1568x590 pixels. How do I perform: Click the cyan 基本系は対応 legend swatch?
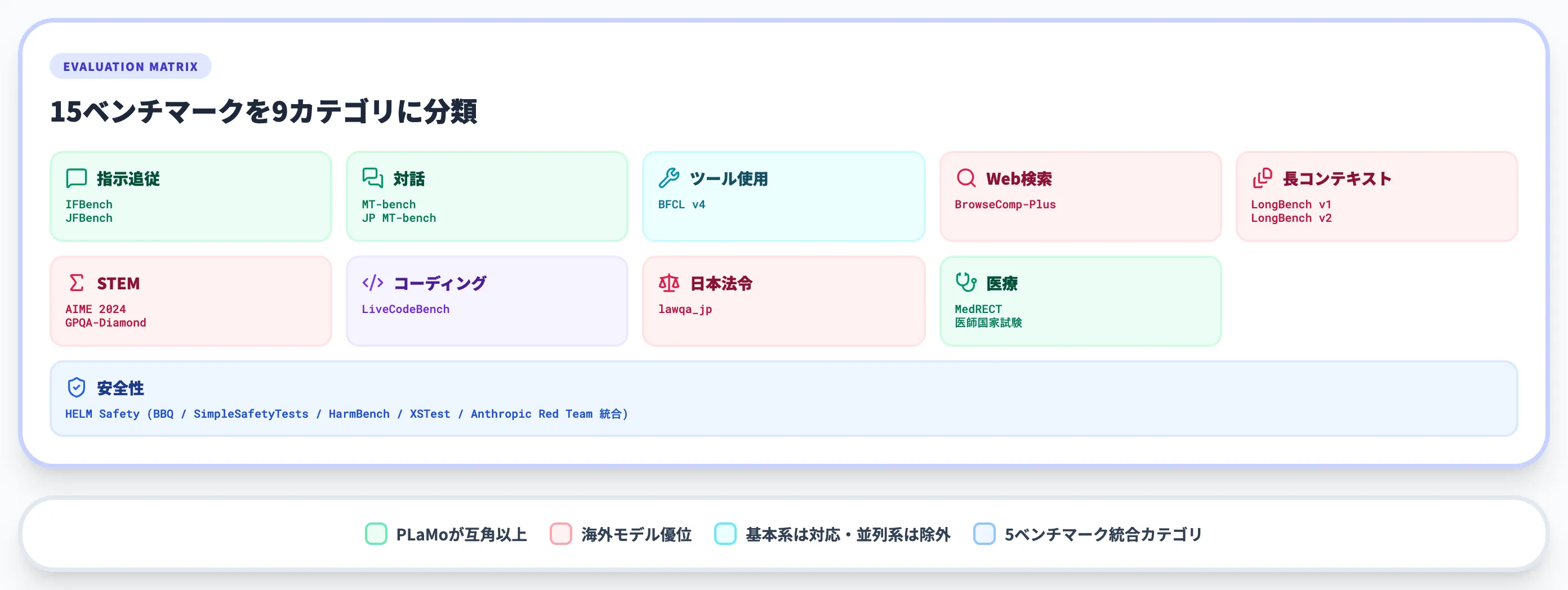tap(725, 534)
